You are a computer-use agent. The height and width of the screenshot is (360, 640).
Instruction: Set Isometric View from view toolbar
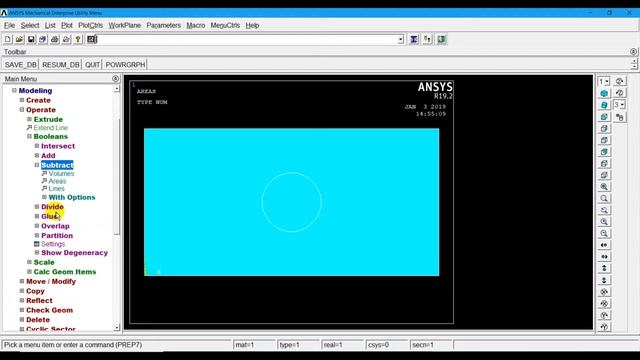[x=604, y=93]
